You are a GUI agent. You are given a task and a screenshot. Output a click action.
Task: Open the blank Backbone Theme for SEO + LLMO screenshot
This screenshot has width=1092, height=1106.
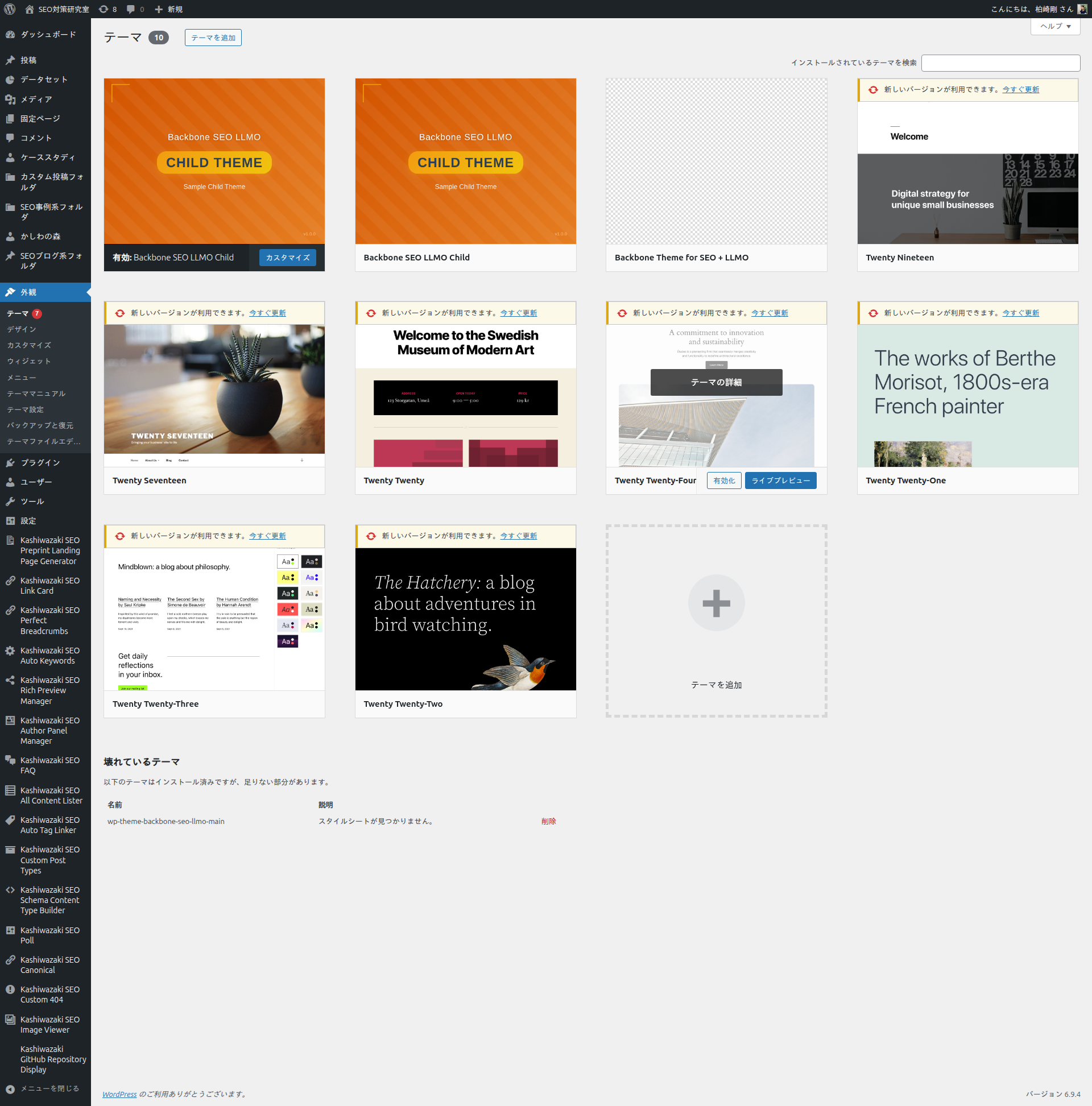(717, 161)
